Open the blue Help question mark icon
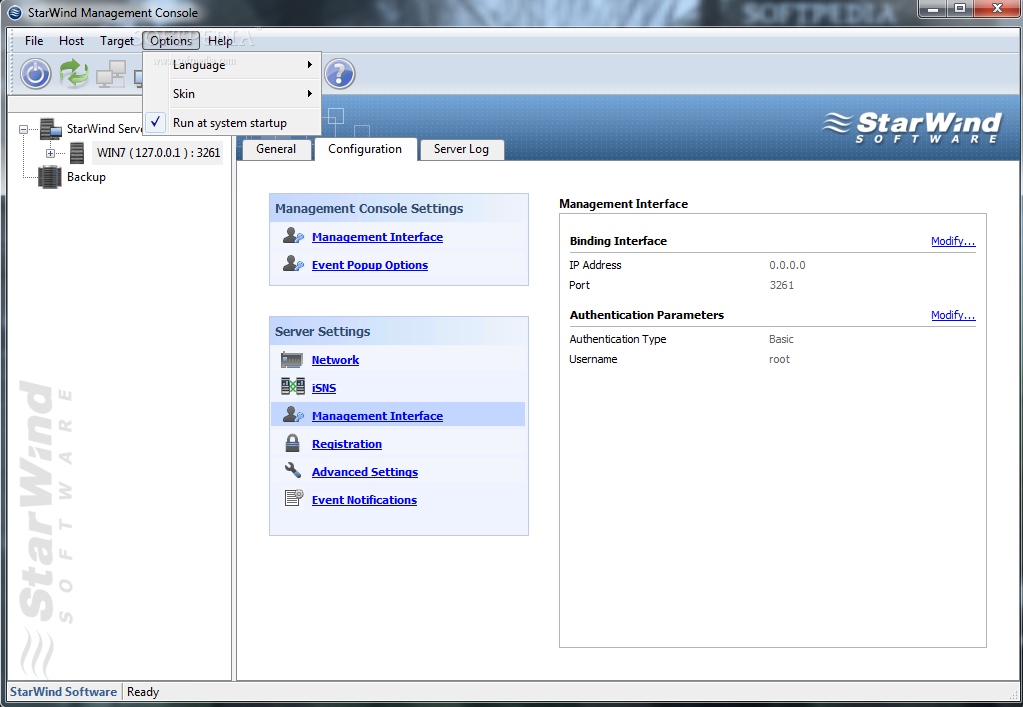Viewport: 1023px width, 707px height. [x=339, y=74]
